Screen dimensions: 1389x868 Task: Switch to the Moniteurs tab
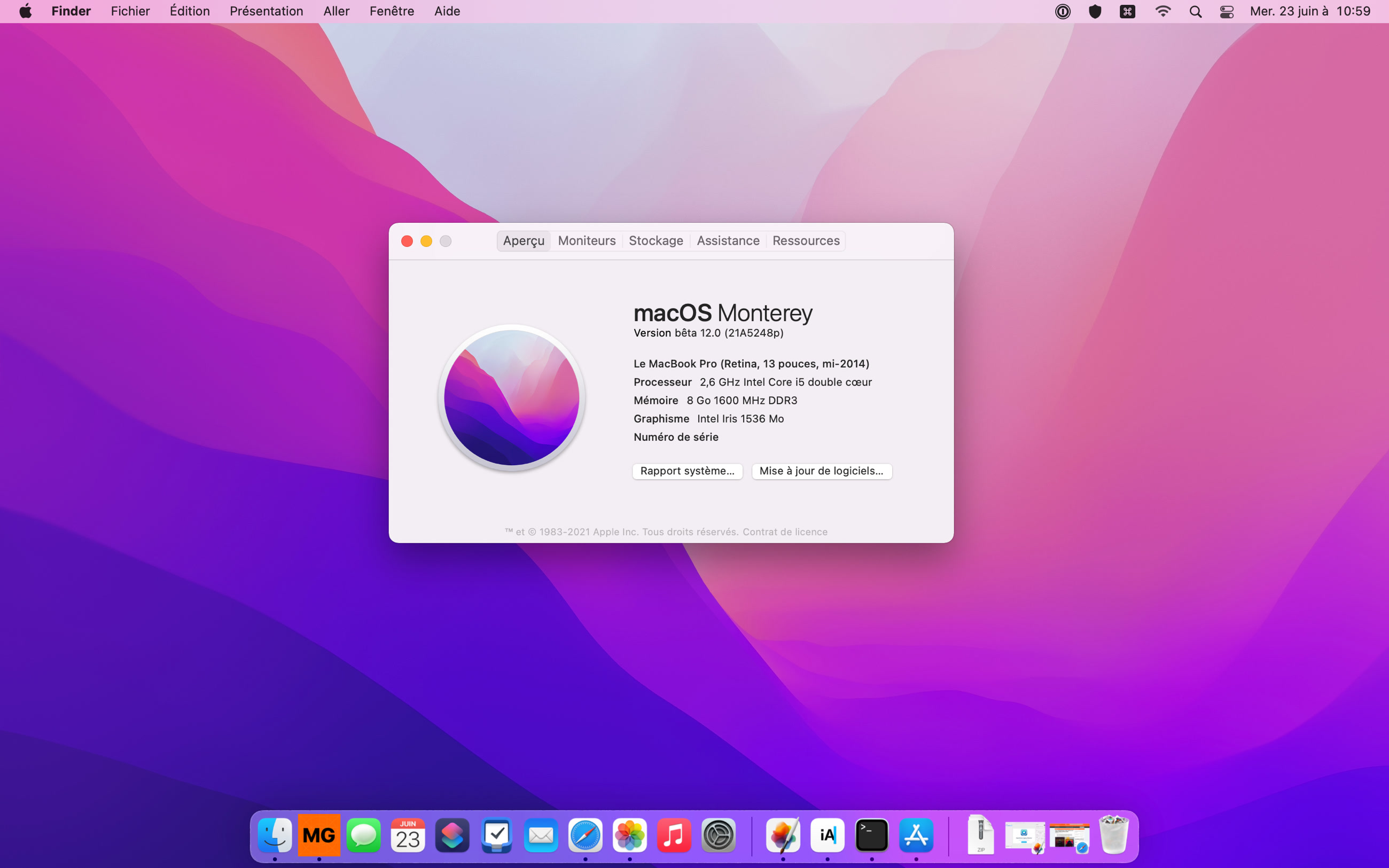pyautogui.click(x=586, y=240)
